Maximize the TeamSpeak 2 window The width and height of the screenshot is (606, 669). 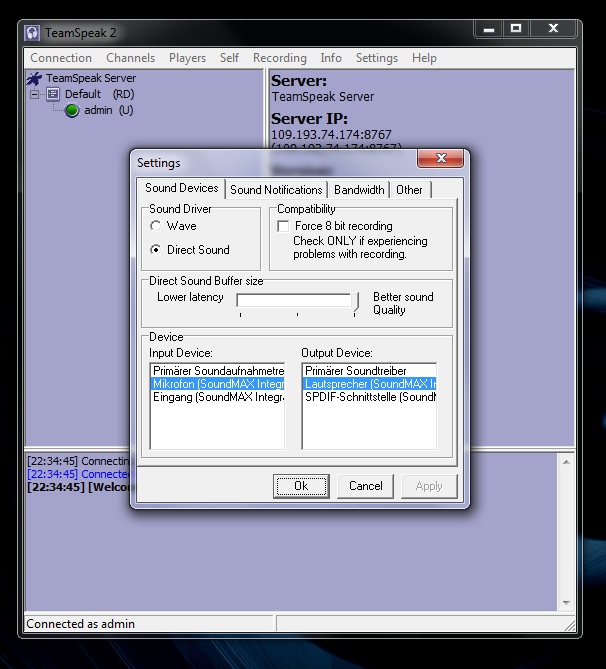[516, 29]
